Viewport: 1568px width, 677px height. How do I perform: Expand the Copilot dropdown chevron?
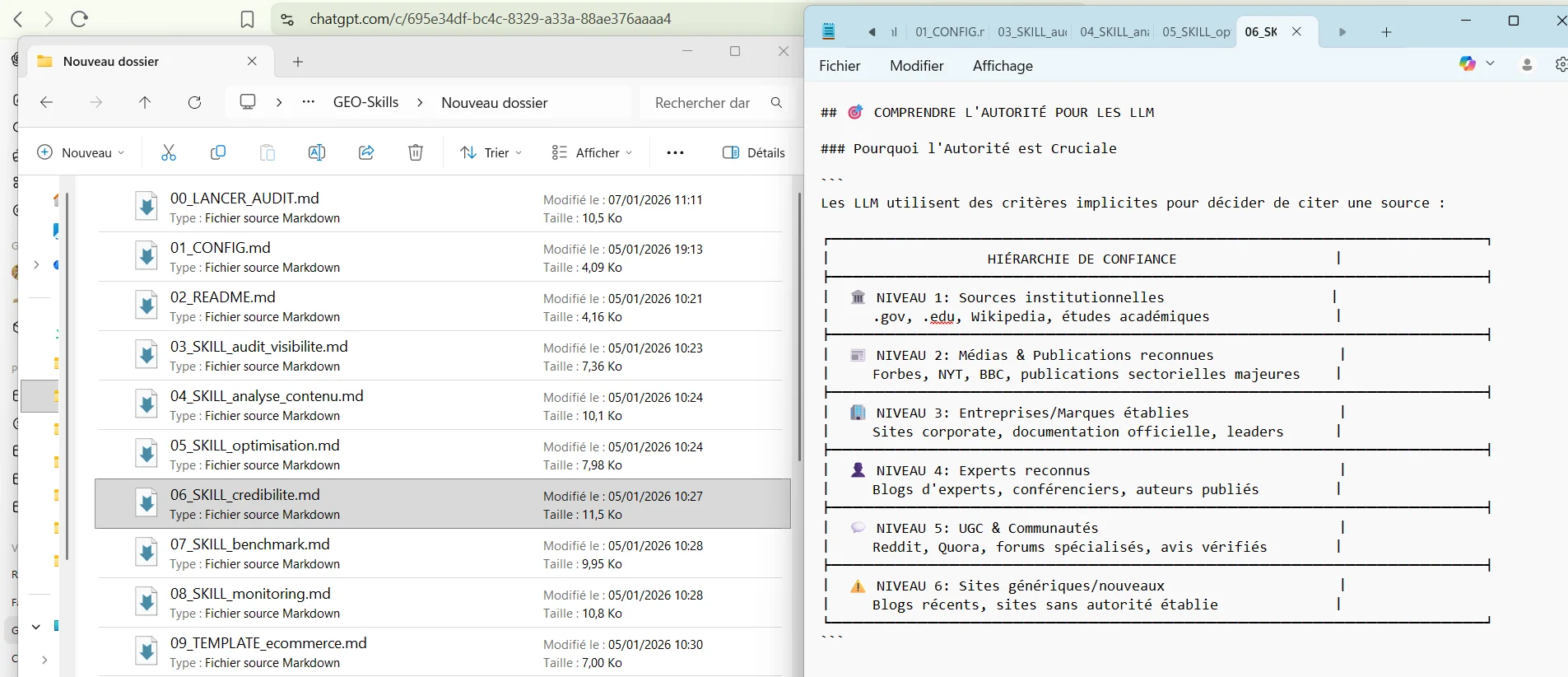(x=1490, y=63)
